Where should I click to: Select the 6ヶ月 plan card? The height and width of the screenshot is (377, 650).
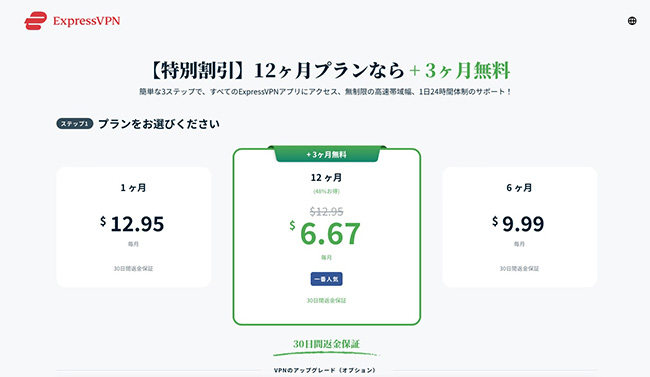[519, 227]
